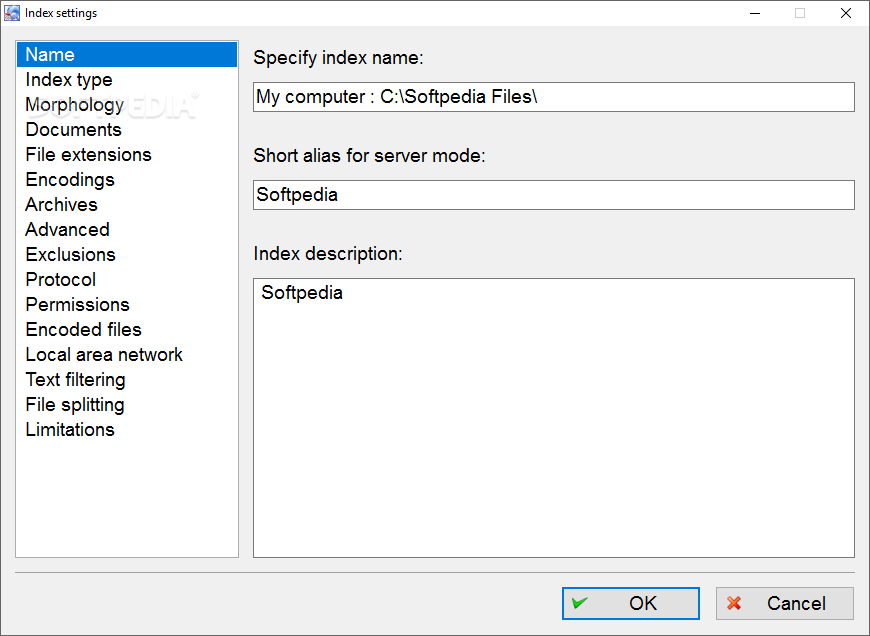Confirm settings with the OK button
The width and height of the screenshot is (870, 636).
click(631, 603)
